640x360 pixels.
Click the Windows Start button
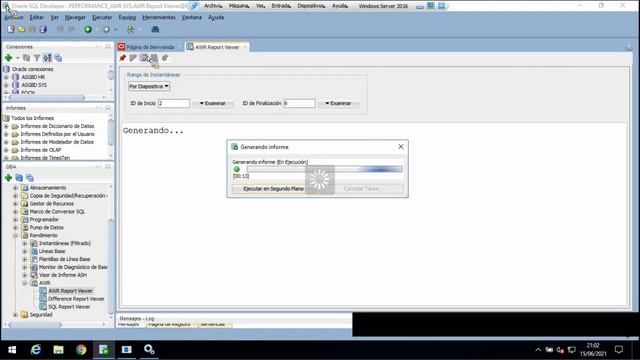point(12,350)
